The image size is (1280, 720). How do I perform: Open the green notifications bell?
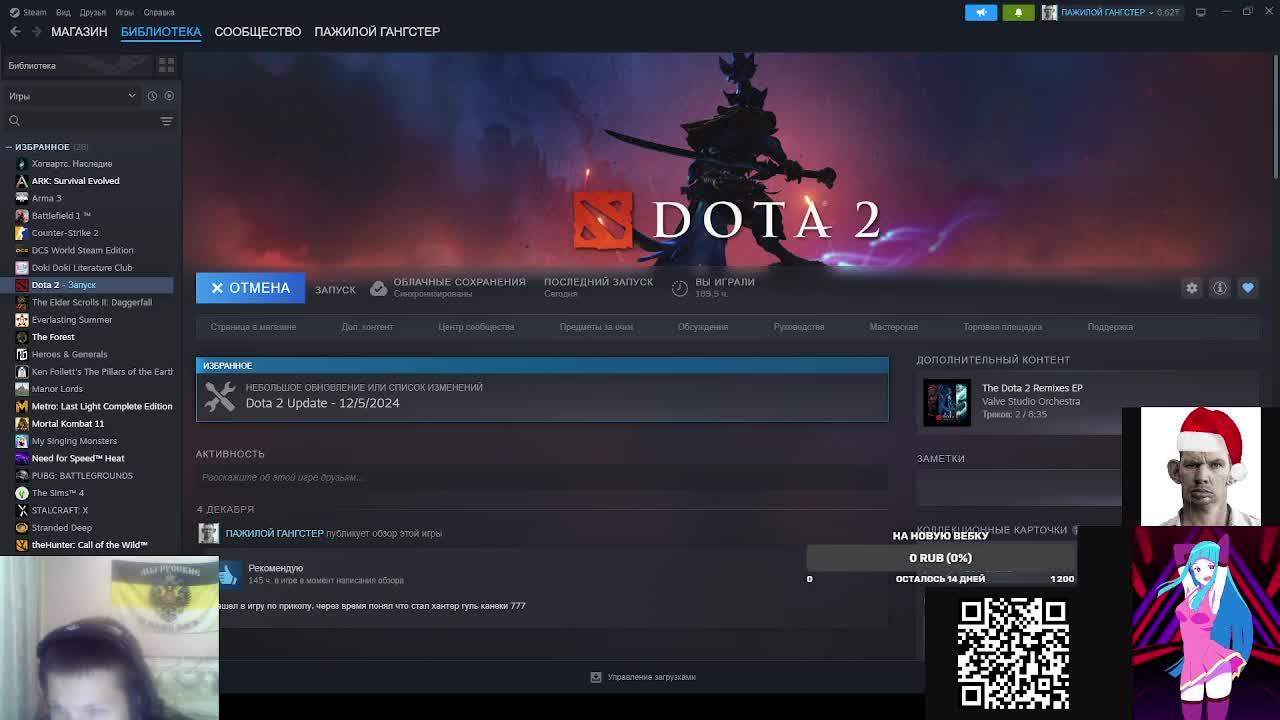(x=1018, y=12)
